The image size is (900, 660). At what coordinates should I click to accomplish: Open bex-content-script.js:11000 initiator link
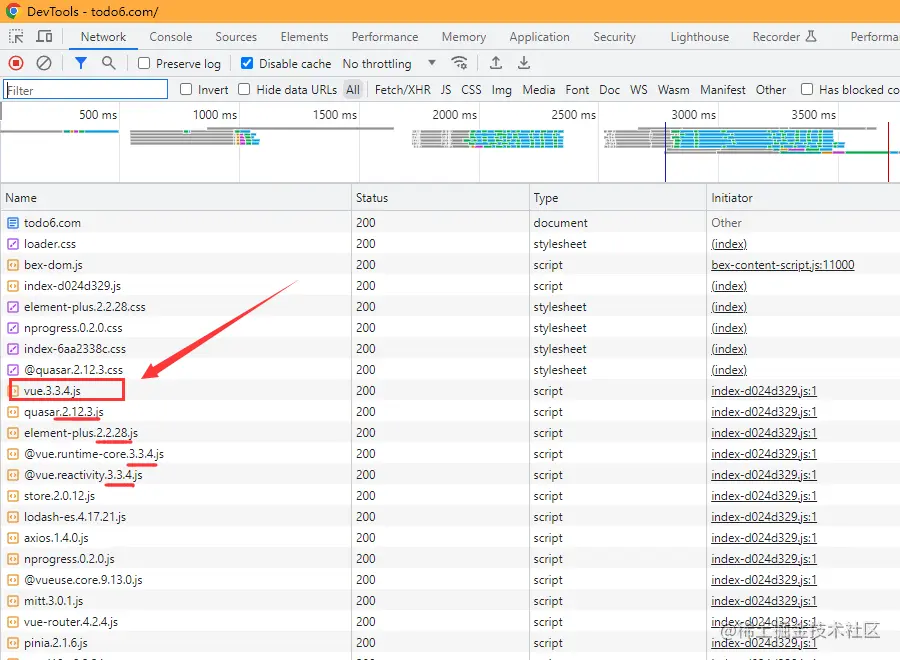tap(782, 265)
